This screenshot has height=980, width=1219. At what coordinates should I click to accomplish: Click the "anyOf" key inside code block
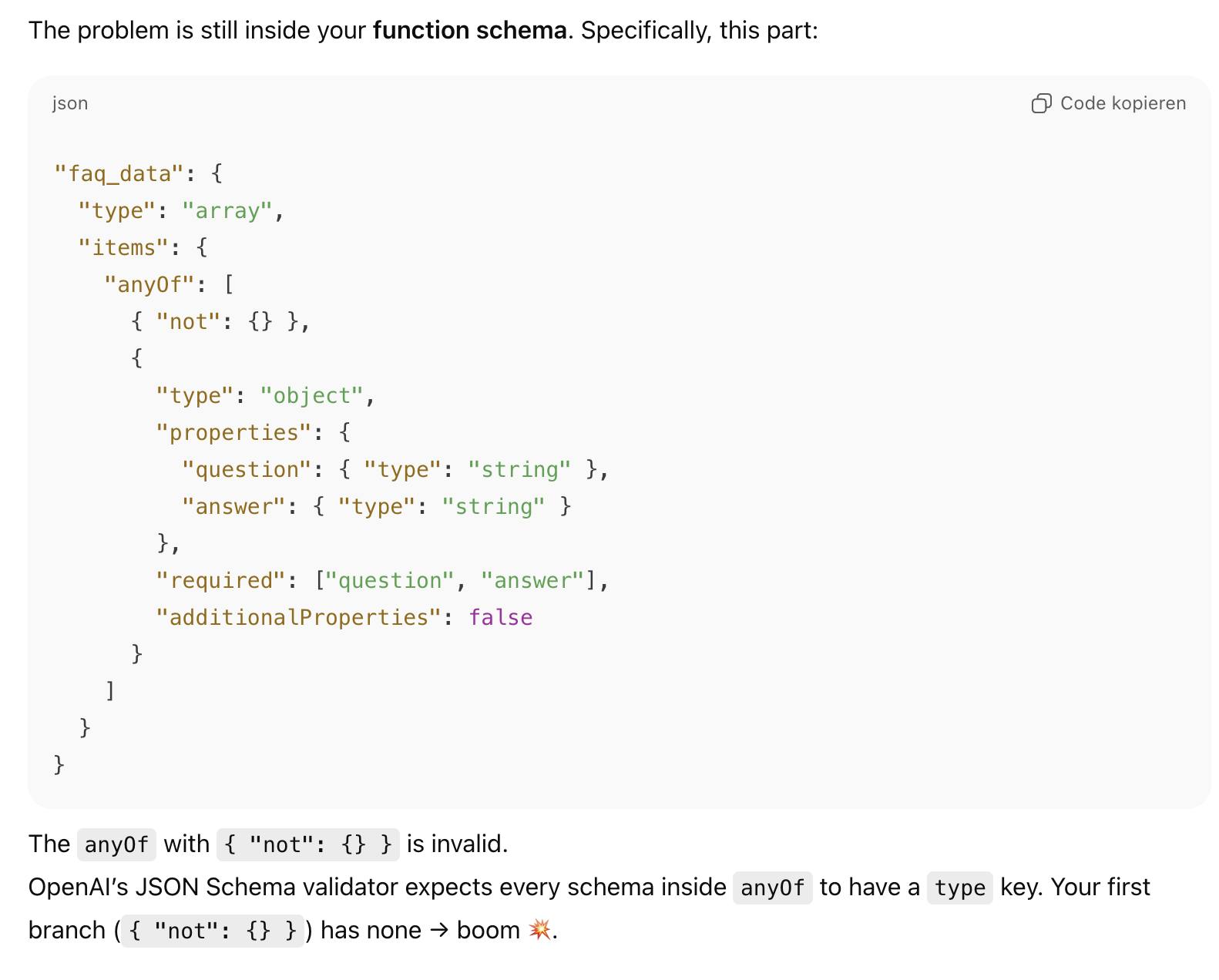click(x=149, y=284)
